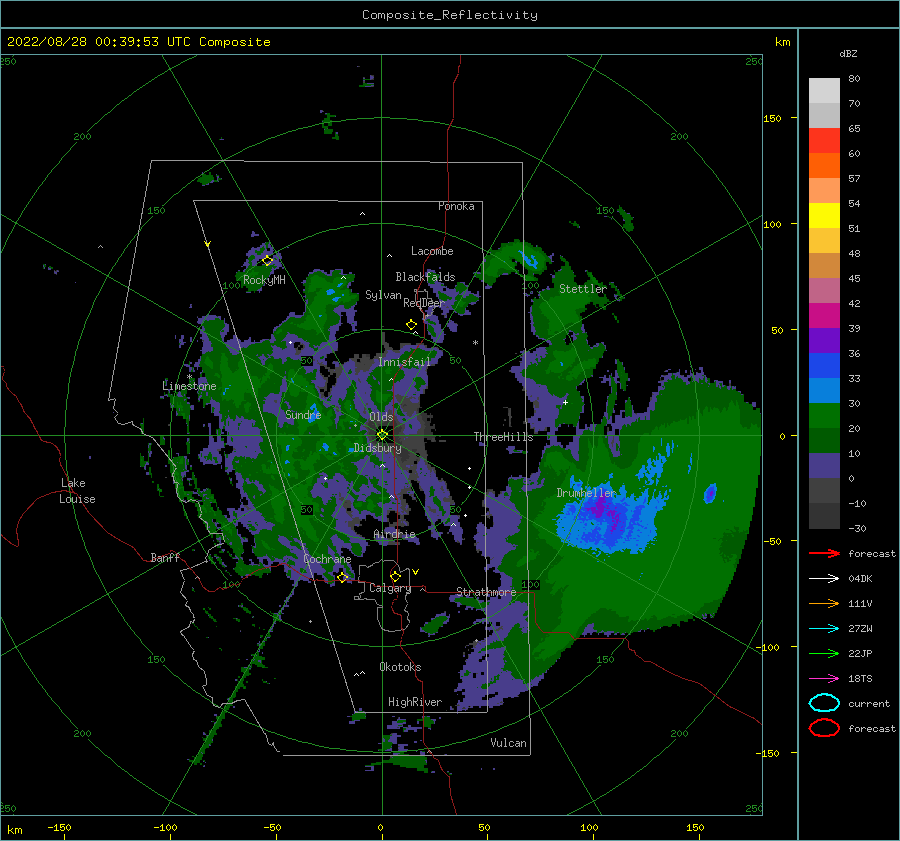Screen dimensions: 900x841
Task: Click the Lacombe city label
Action: pyautogui.click(x=432, y=251)
